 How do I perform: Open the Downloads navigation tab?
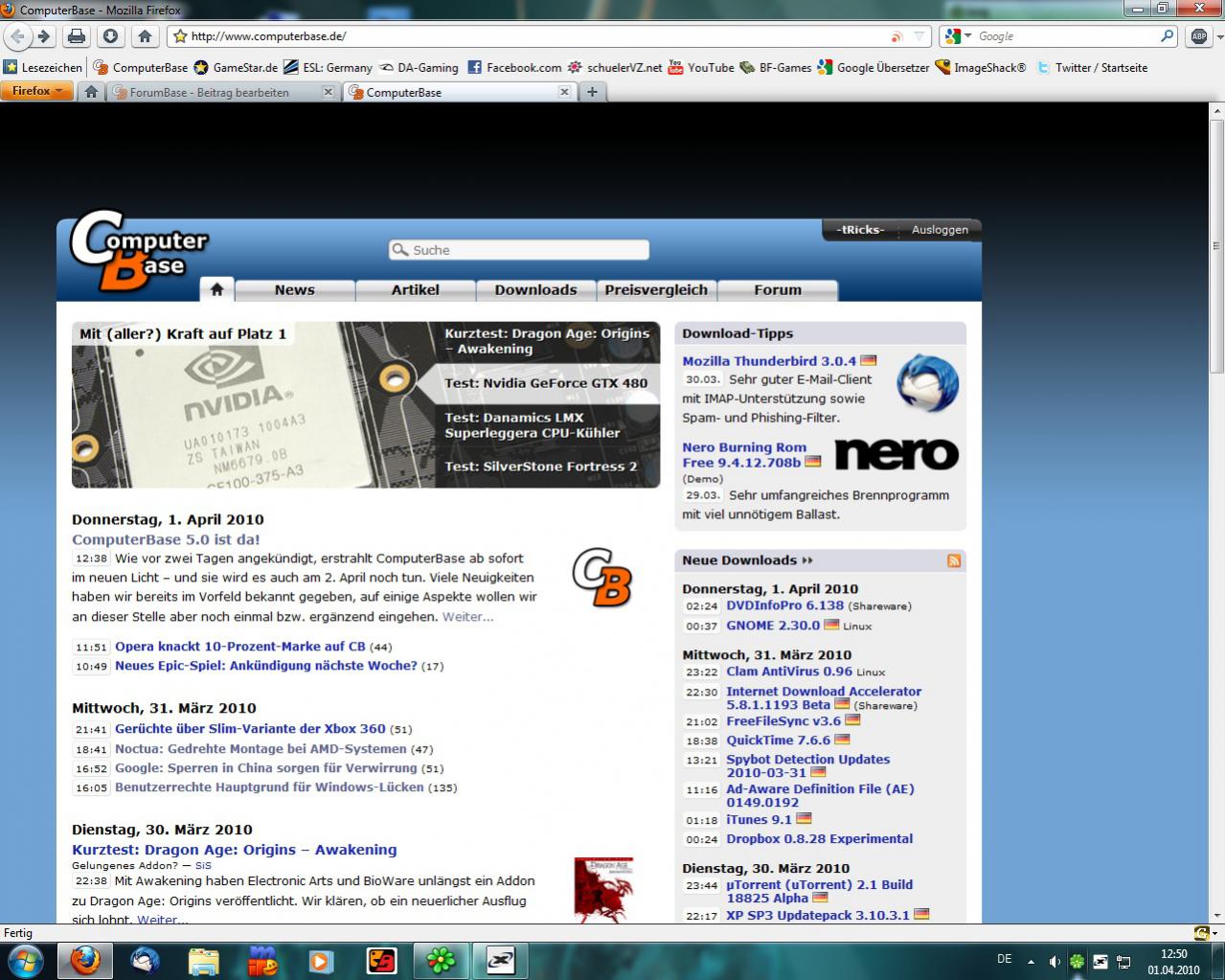tap(535, 289)
